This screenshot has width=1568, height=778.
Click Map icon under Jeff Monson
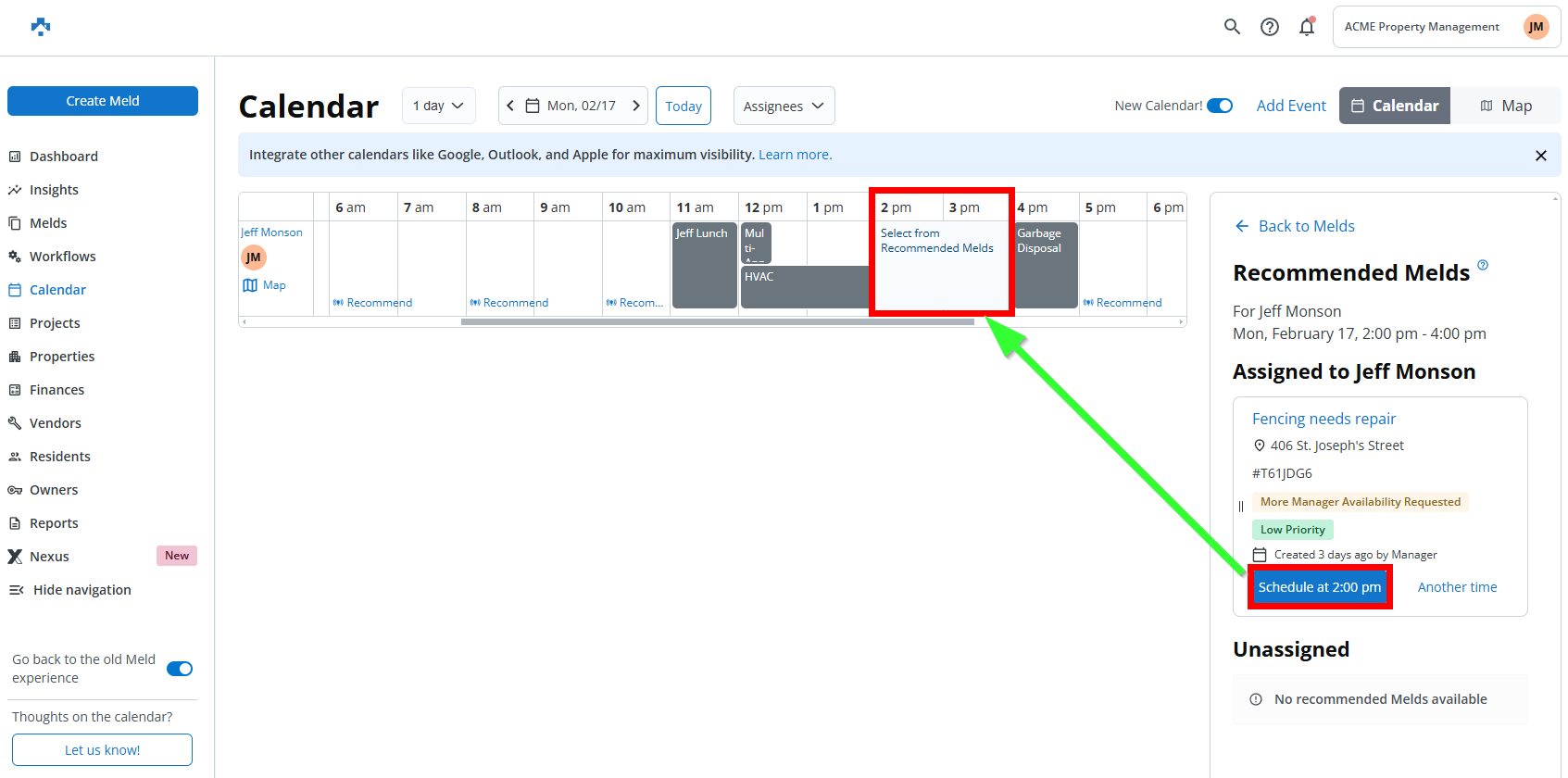(250, 285)
